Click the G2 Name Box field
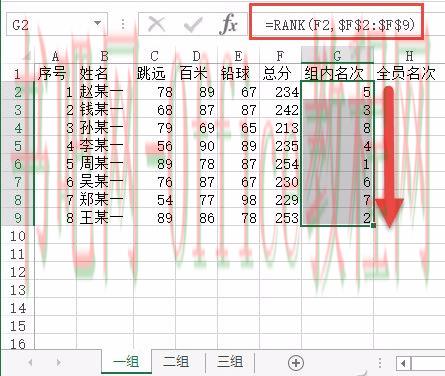The height and width of the screenshot is (376, 445). pos(50,24)
